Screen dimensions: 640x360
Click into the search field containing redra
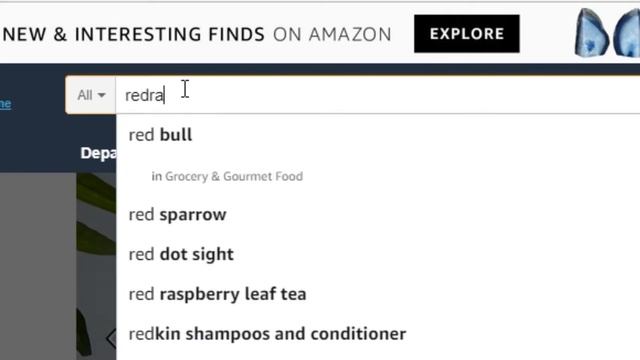tap(378, 95)
